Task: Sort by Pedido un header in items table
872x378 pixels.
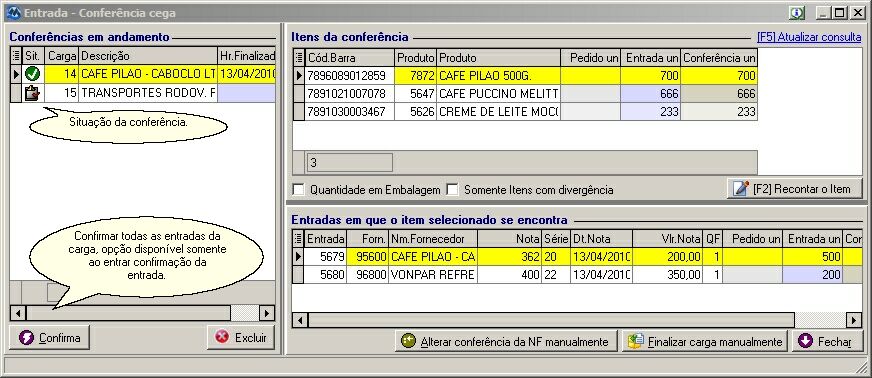Action: click(590, 58)
